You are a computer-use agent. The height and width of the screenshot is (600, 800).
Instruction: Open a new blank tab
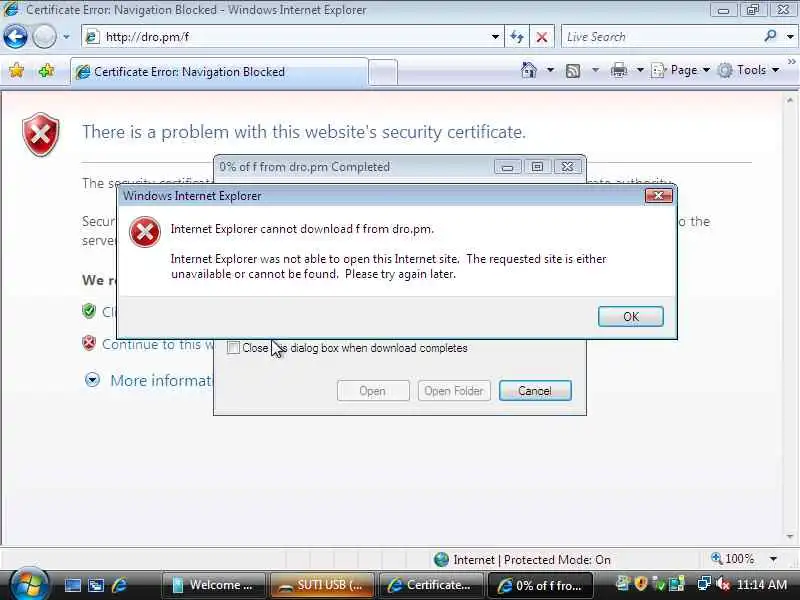pos(383,72)
